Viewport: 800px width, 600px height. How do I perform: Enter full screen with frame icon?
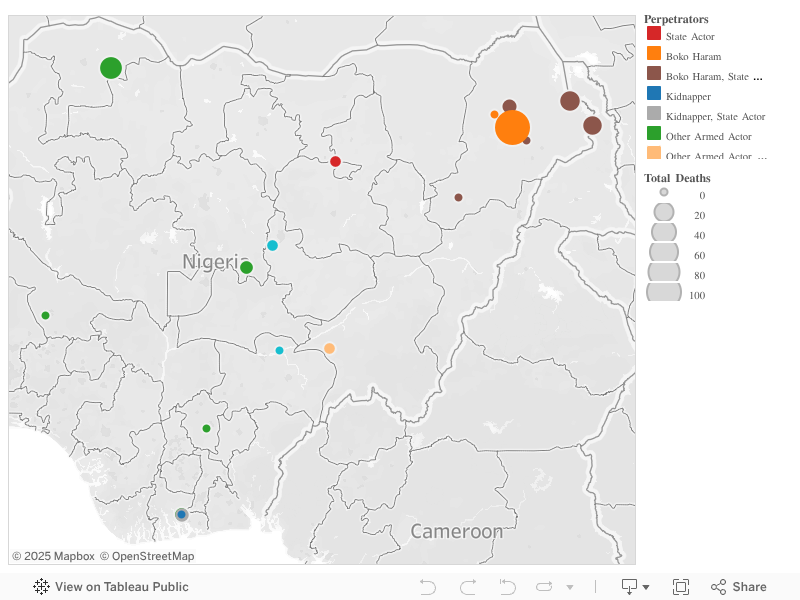pyautogui.click(x=681, y=587)
